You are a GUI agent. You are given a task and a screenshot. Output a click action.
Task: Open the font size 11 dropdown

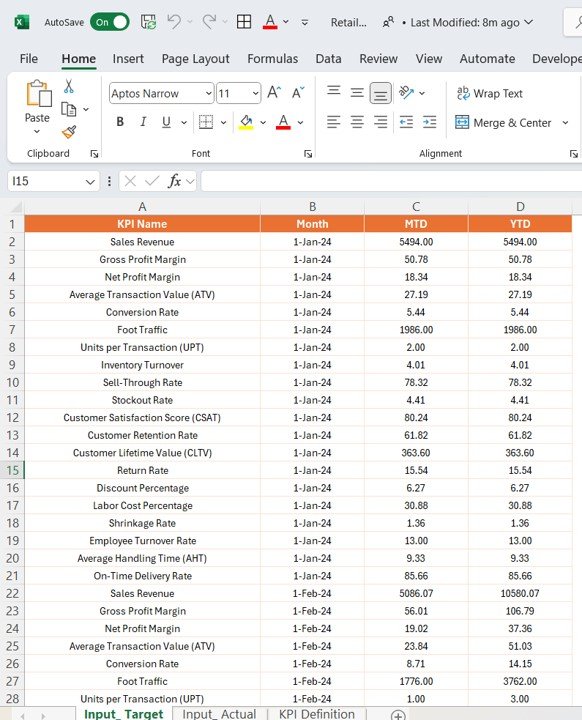coord(255,94)
